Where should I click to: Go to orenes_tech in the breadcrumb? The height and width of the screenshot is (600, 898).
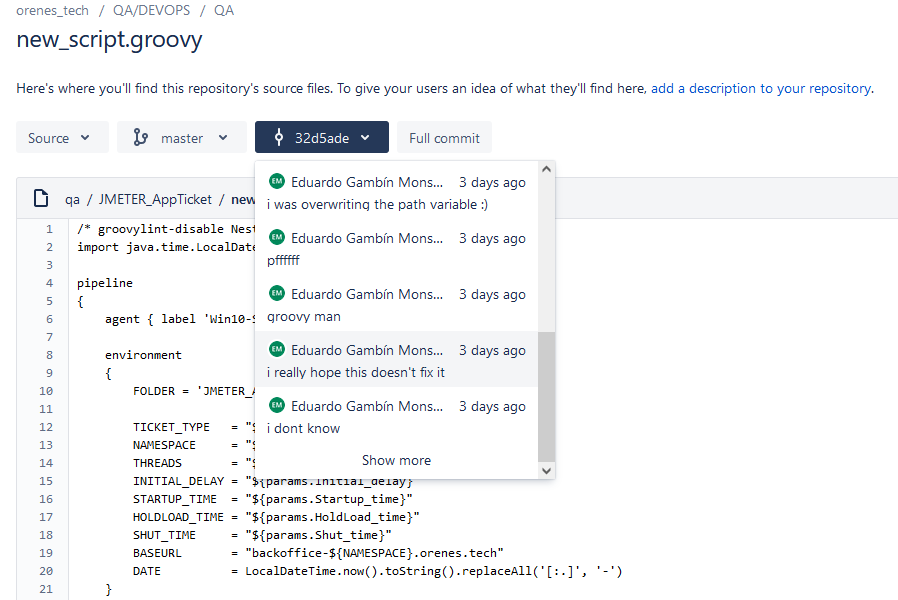coord(52,10)
